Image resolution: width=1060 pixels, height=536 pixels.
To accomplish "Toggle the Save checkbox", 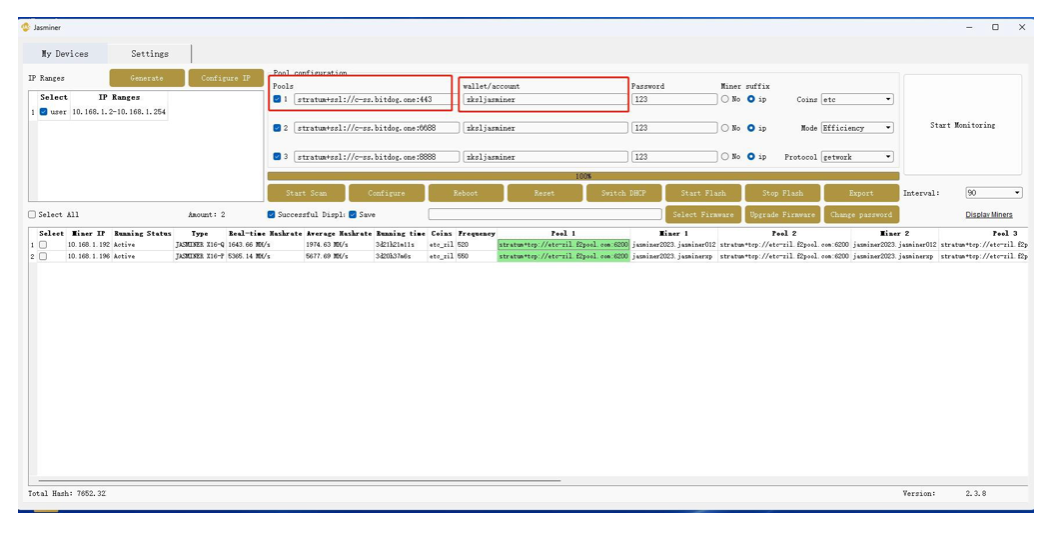I will [352, 214].
